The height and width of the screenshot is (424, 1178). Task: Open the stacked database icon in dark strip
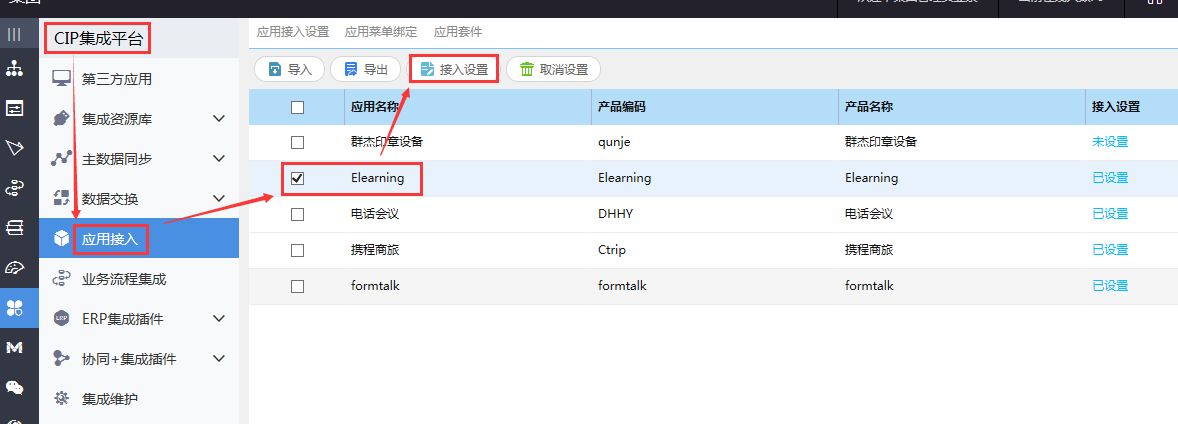click(x=14, y=228)
